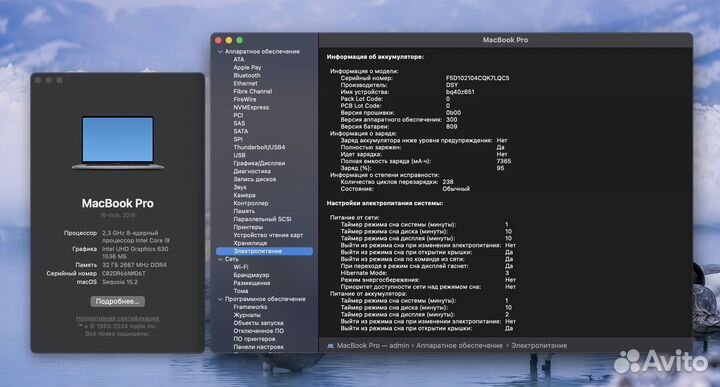Click the macOS Sequoia 15.2 version text
The width and height of the screenshot is (720, 387).
120,282
